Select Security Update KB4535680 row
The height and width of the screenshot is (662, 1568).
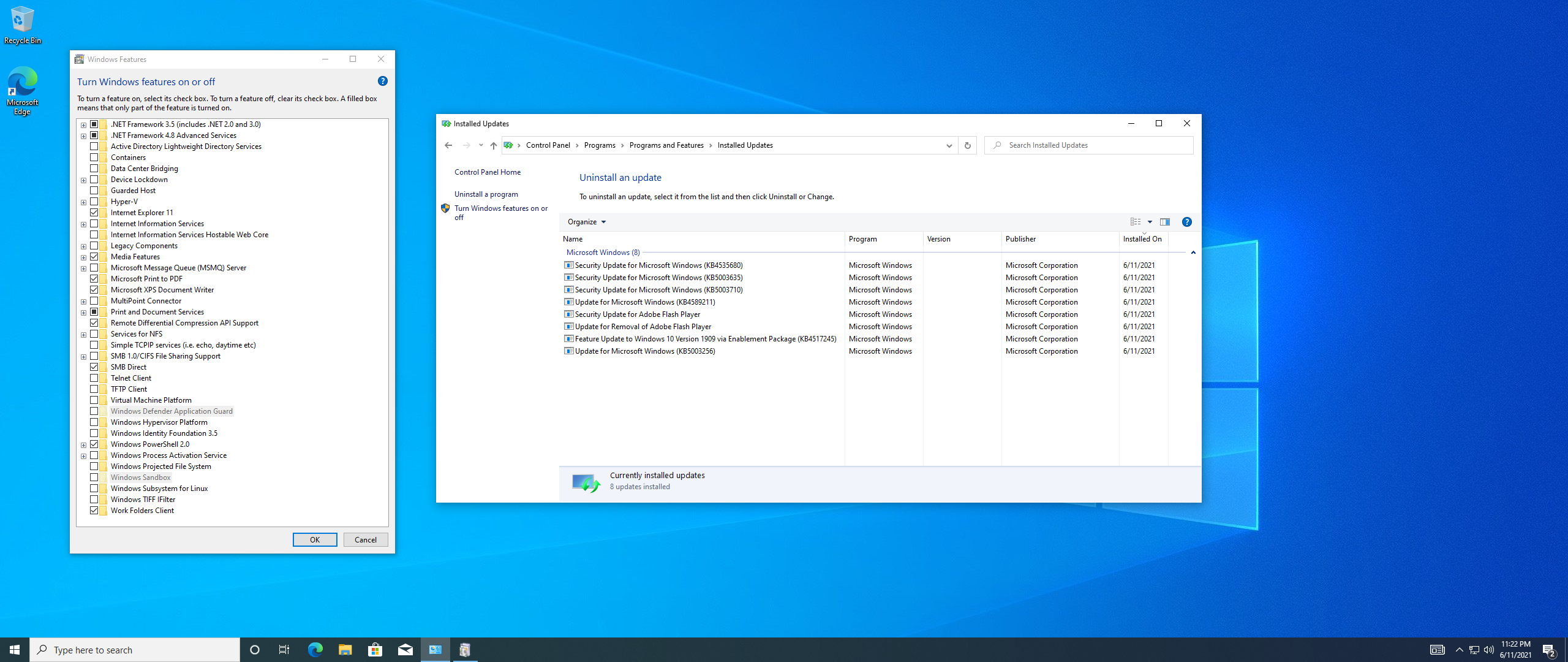point(866,265)
